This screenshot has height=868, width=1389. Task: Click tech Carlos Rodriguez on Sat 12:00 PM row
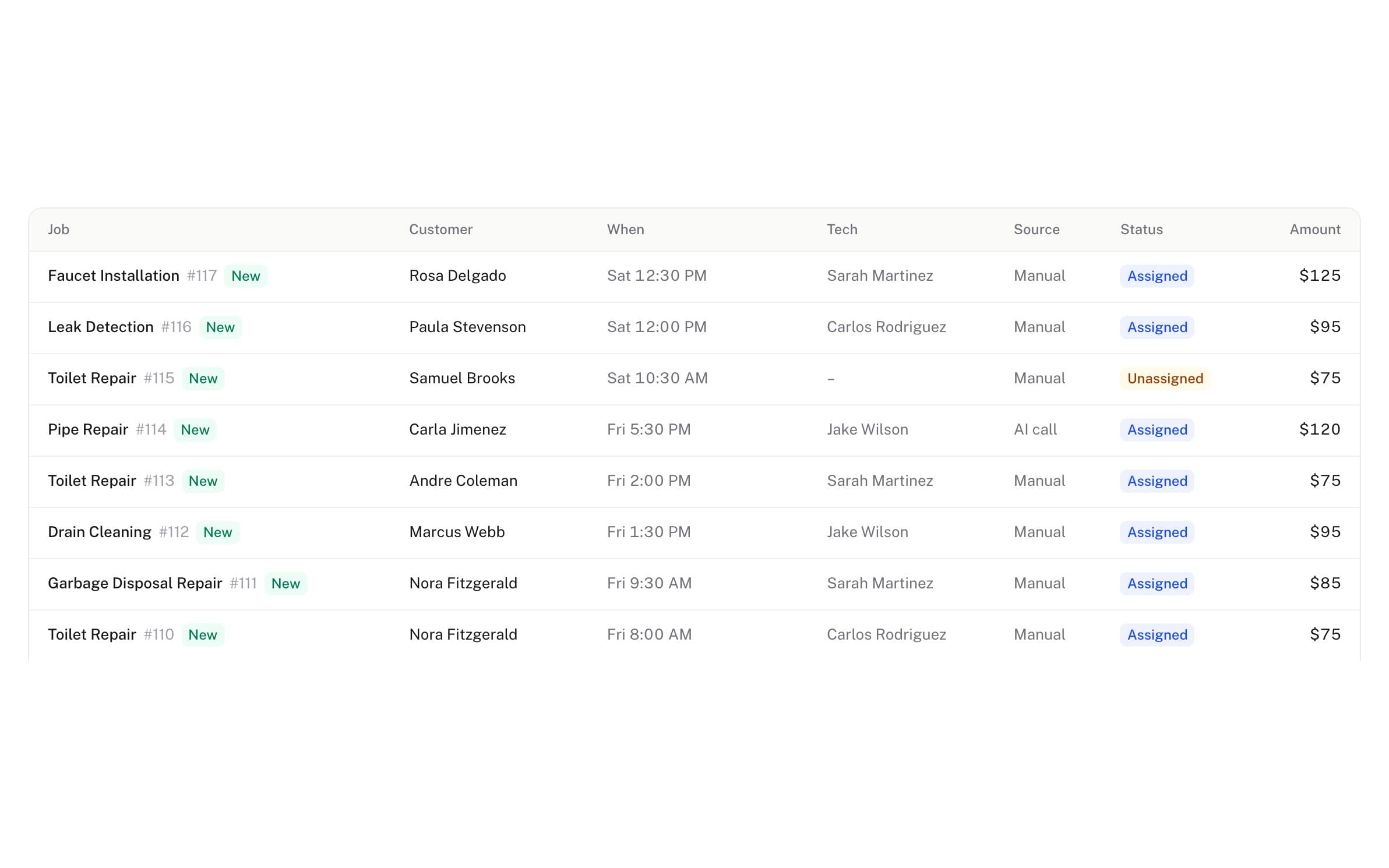tap(886, 327)
